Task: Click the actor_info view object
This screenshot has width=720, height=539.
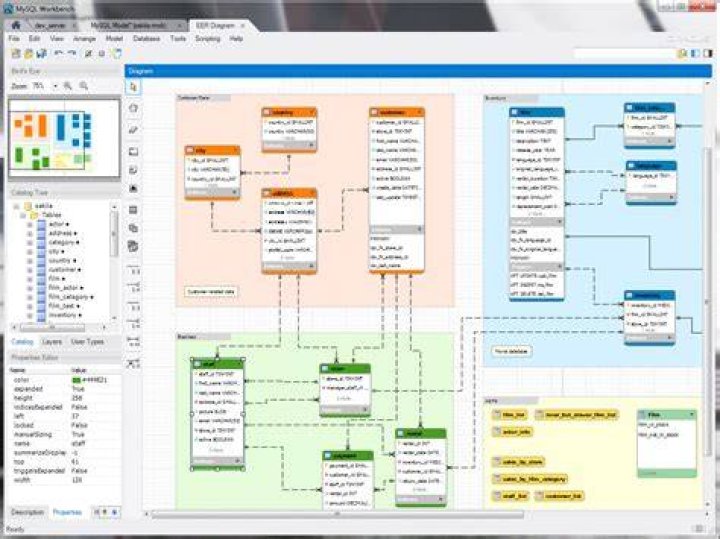Action: [512, 432]
